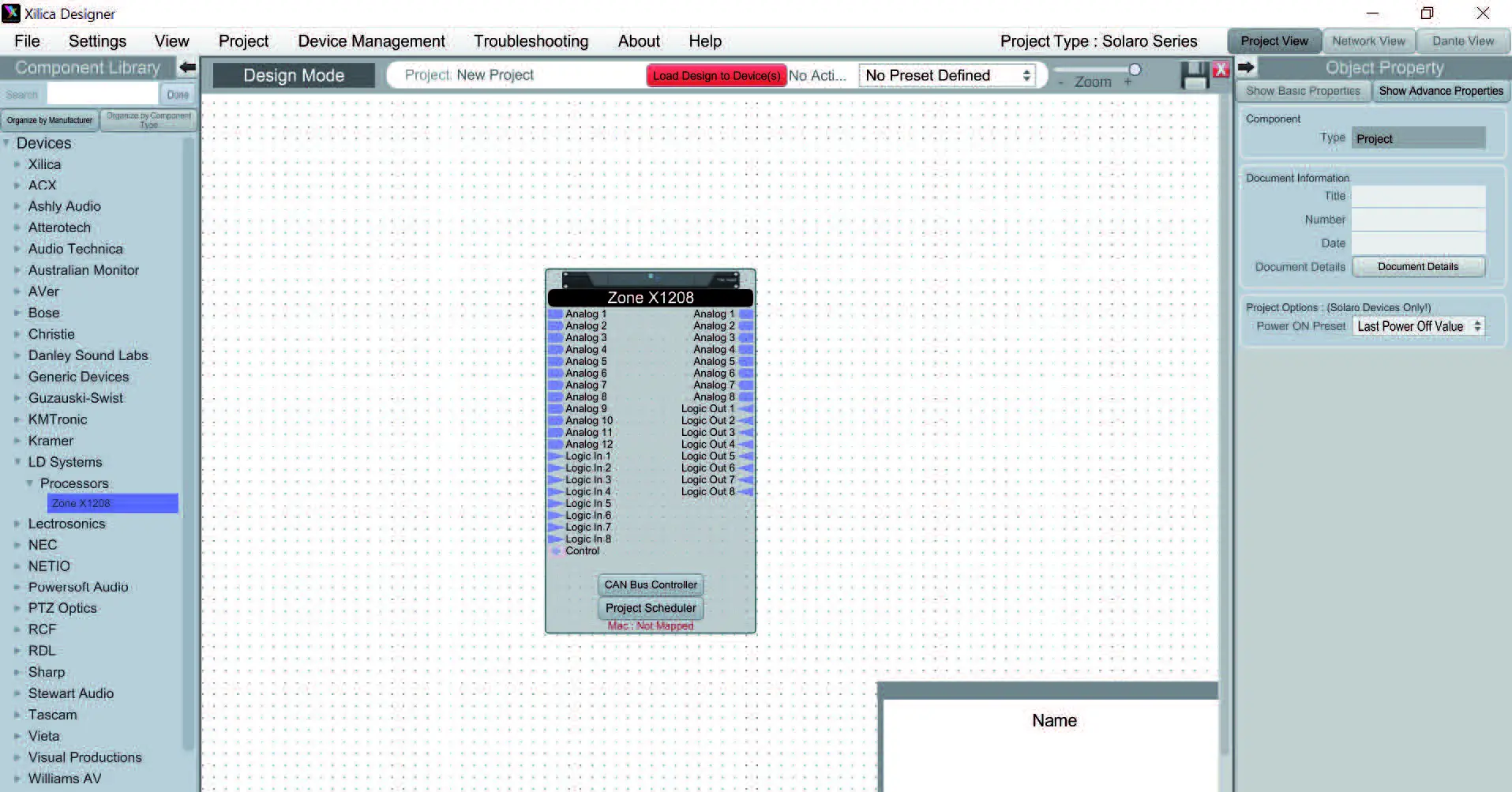Click Load Design to Device(s) button

click(716, 76)
